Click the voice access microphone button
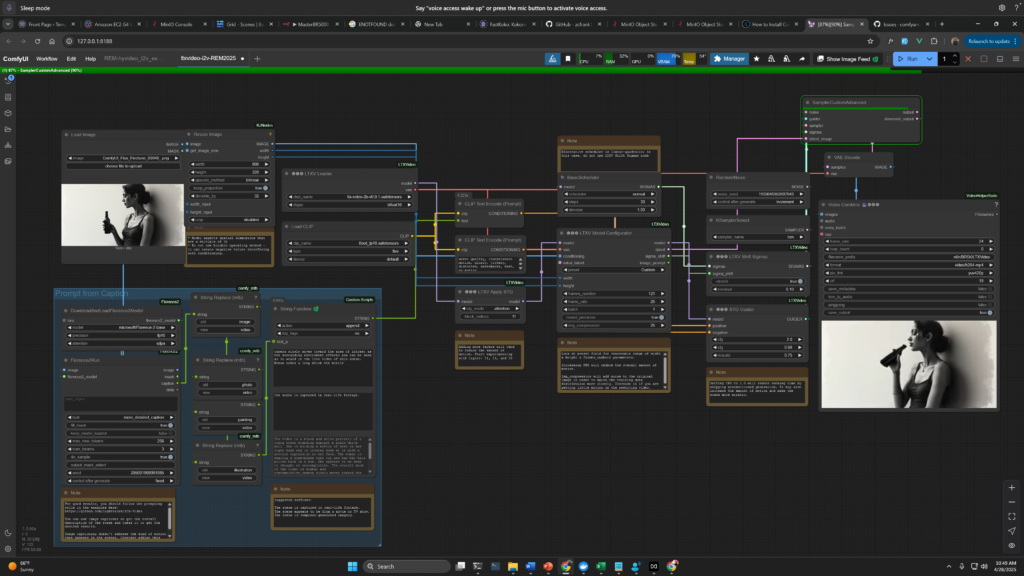Viewport: 1024px width, 576px height. click(x=9, y=8)
